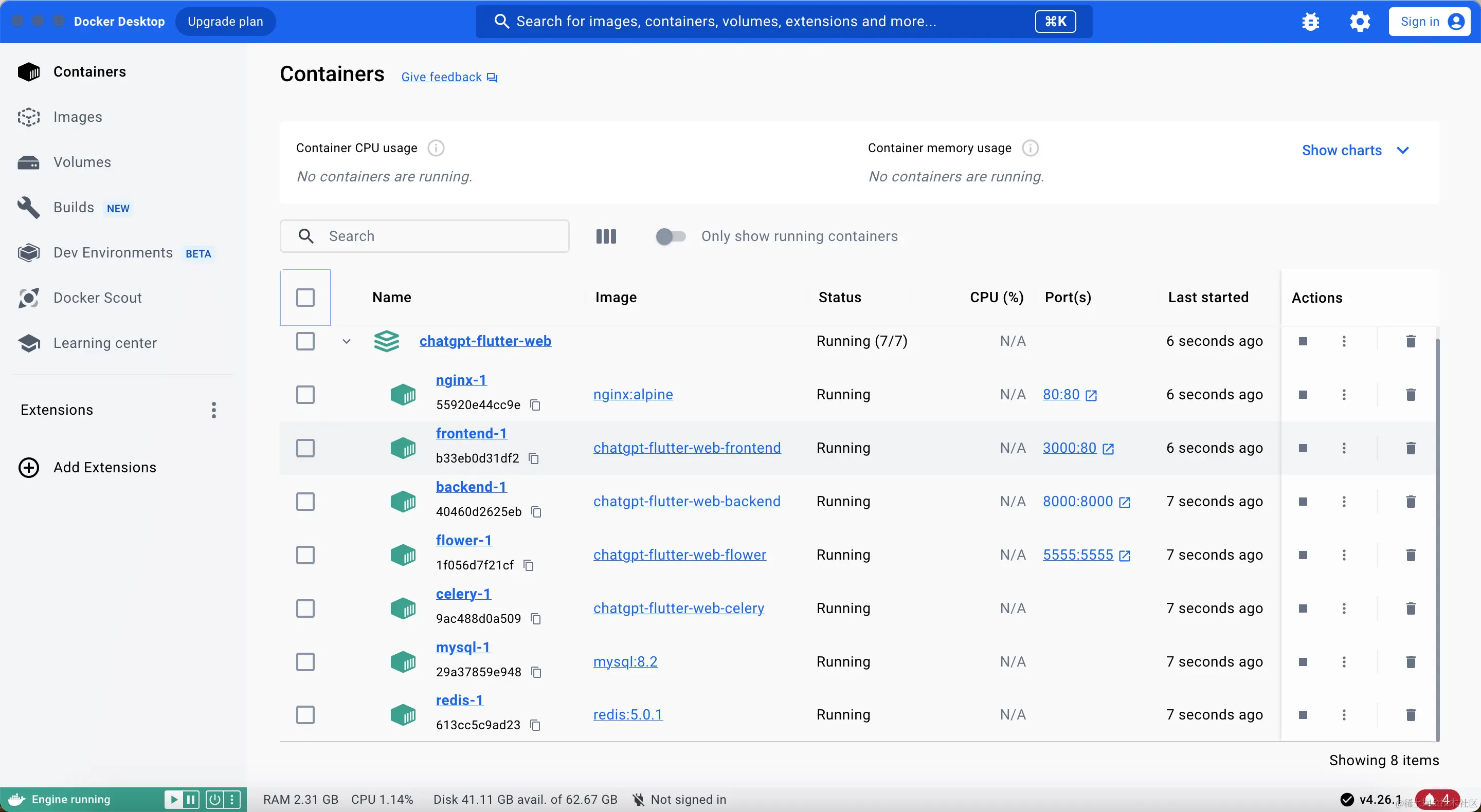Open more actions menu for nginx-1

1344,395
